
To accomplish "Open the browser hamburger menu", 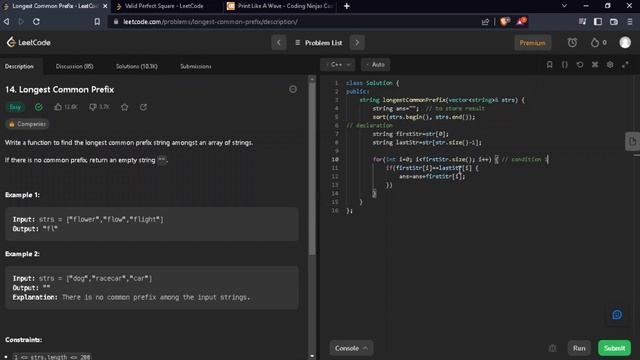I will [630, 22].
